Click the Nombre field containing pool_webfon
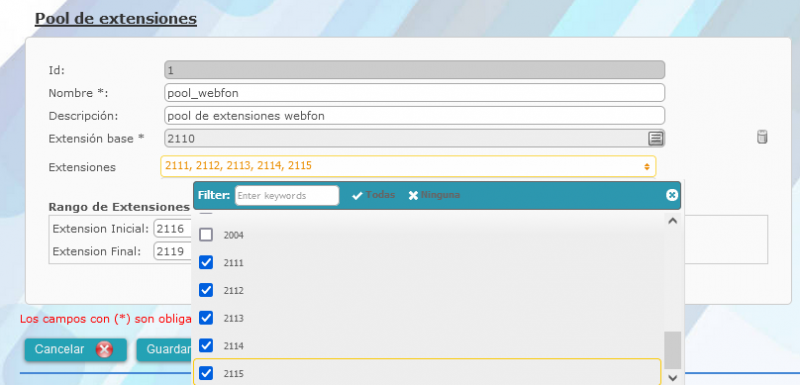This screenshot has width=800, height=385. pyautogui.click(x=414, y=93)
